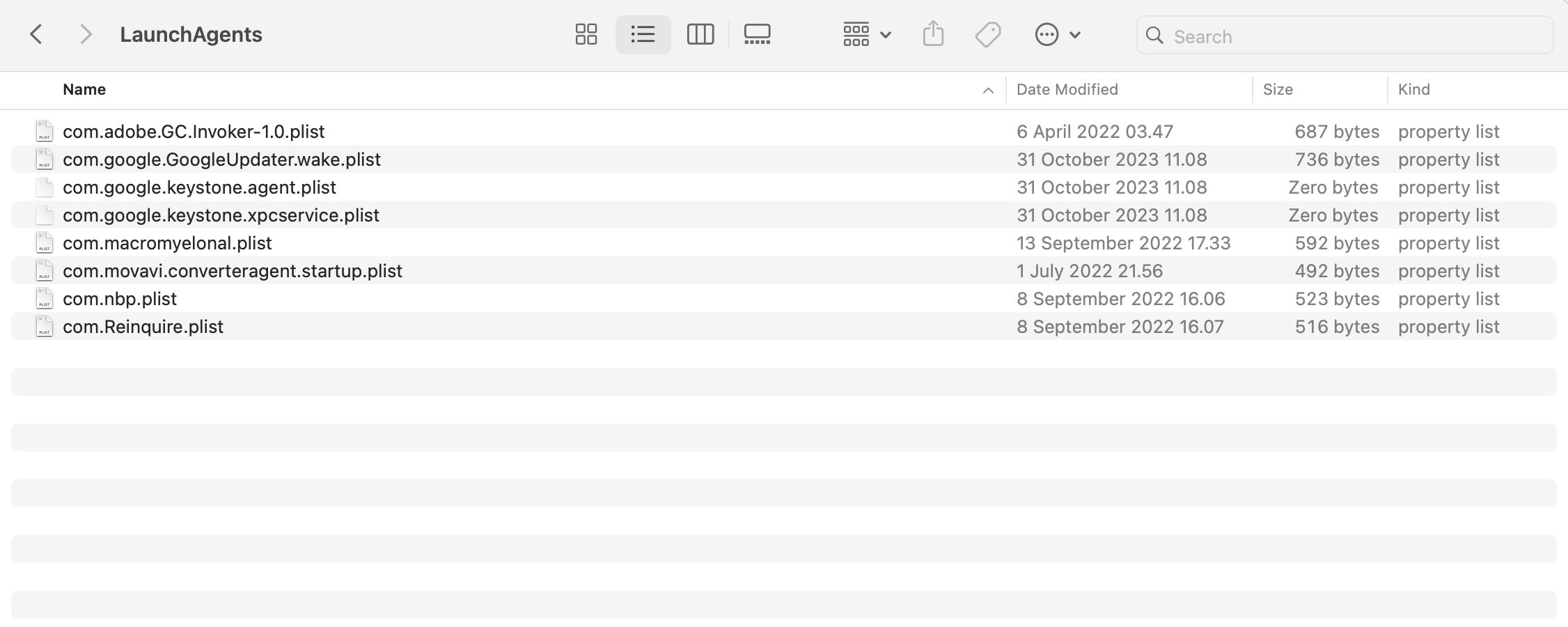Screen dimensions: 1568x627
Task: Toggle sort order arrow on Name column
Action: [x=987, y=90]
